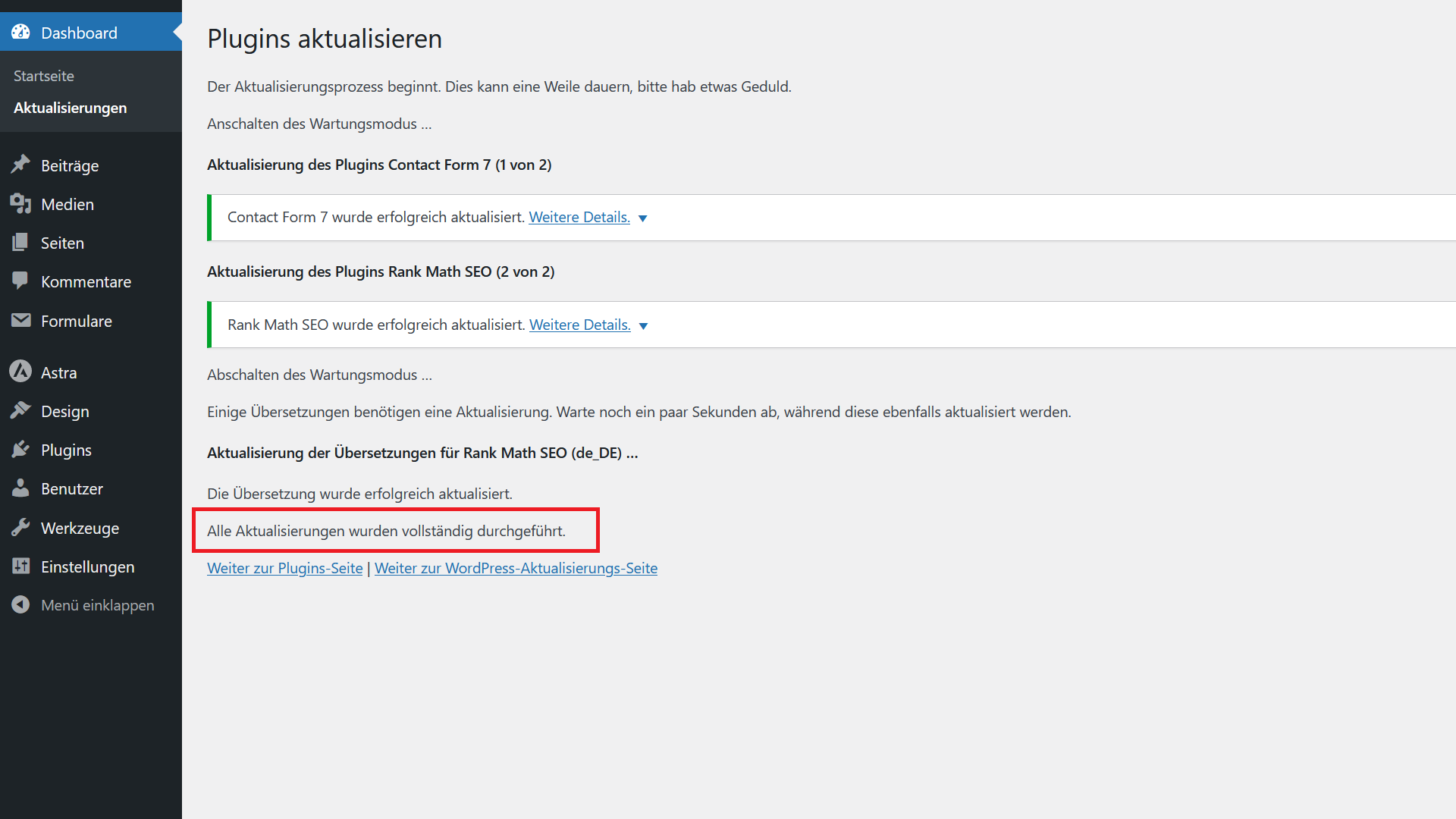
Task: Click the Formulare envelope icon
Action: 20,320
